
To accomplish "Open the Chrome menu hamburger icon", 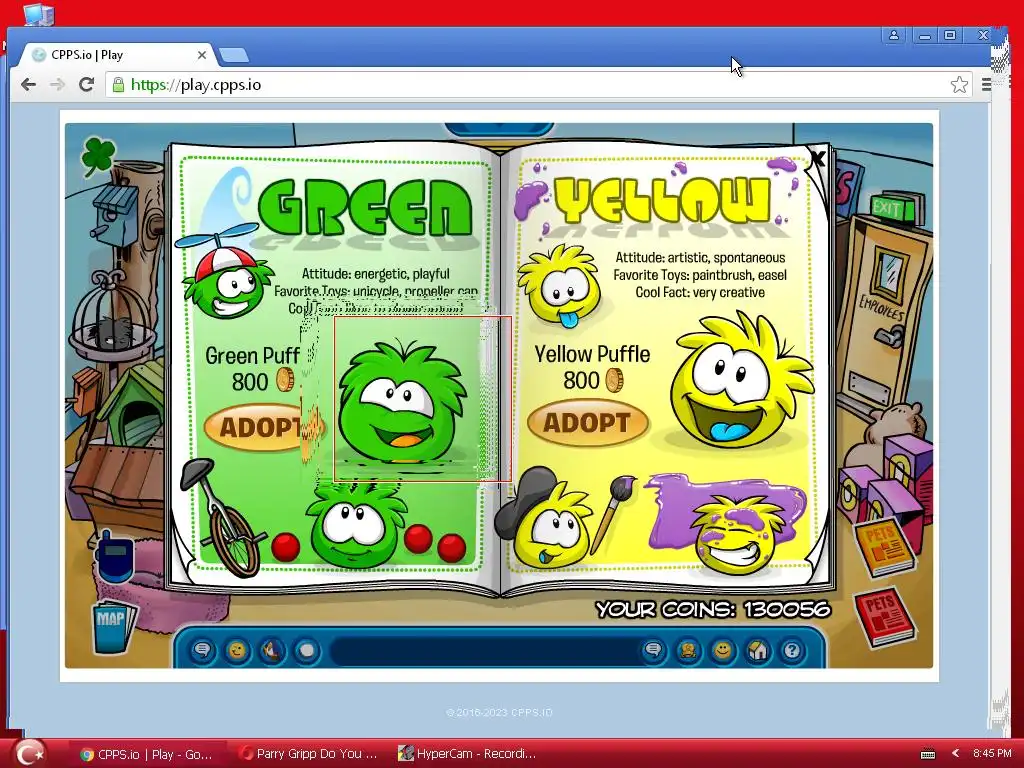I will [986, 84].
